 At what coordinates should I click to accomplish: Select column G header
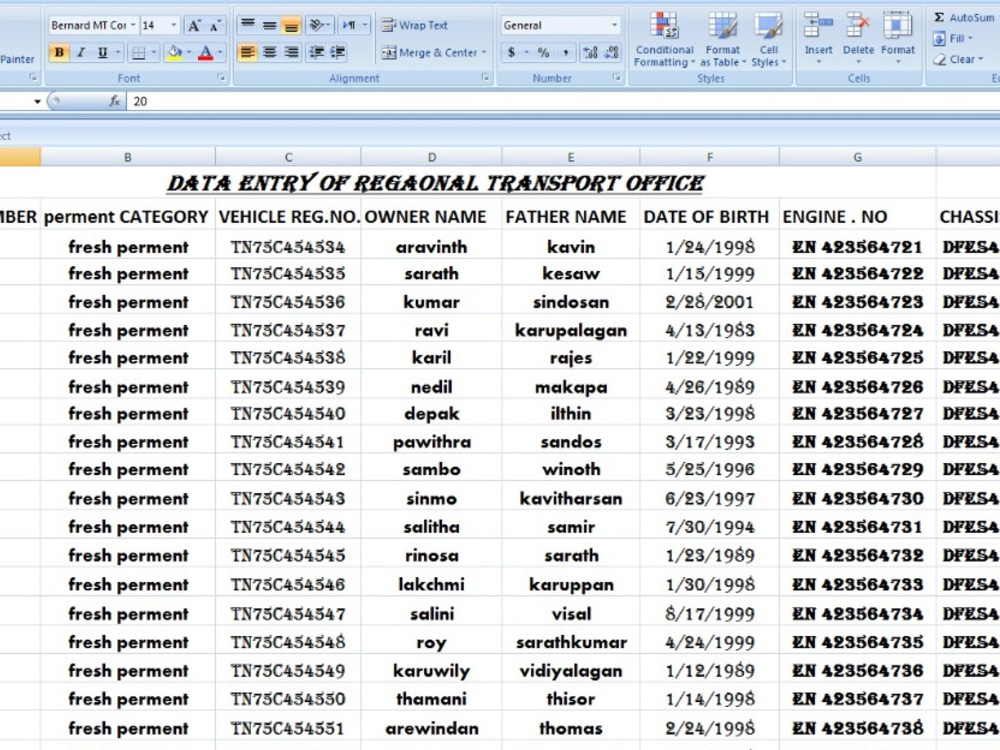point(858,157)
